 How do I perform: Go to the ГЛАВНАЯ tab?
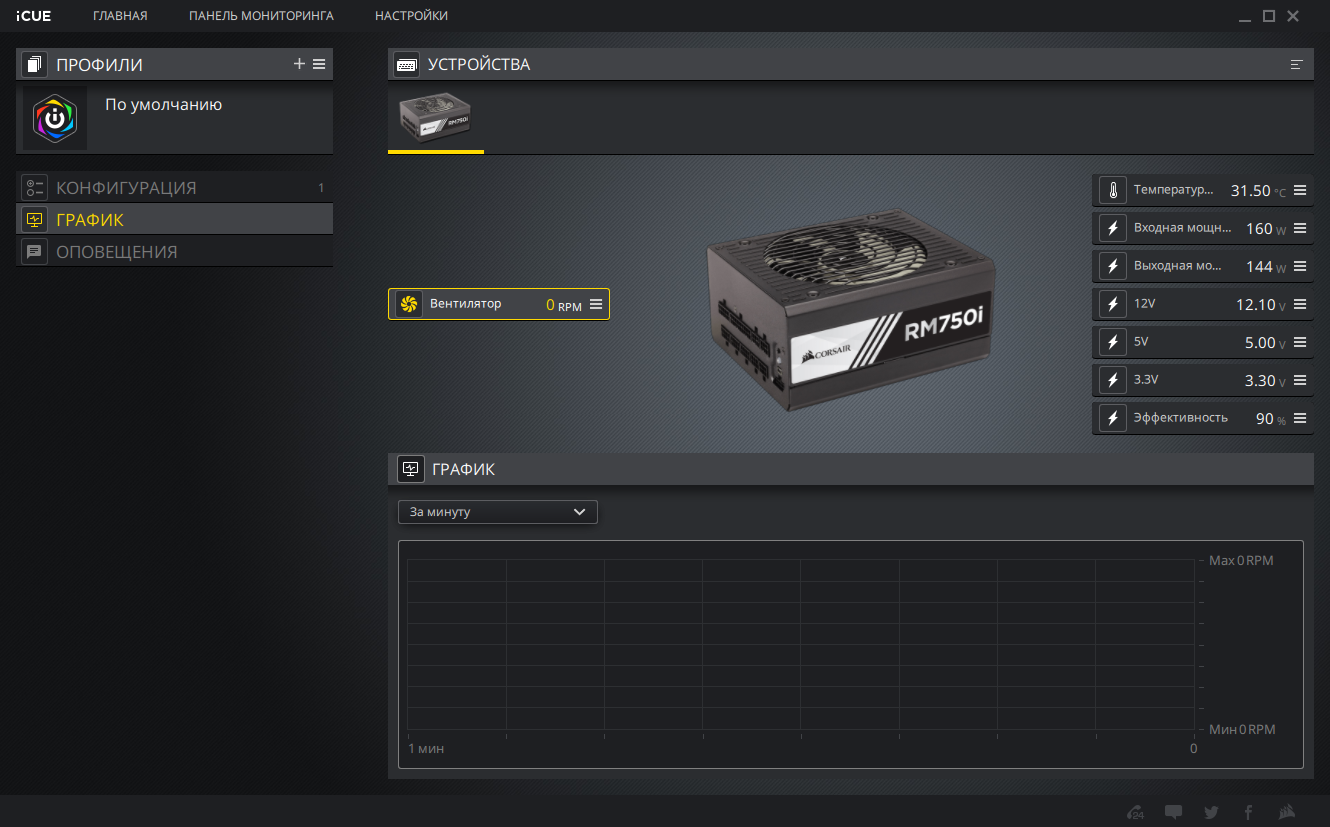(x=120, y=16)
